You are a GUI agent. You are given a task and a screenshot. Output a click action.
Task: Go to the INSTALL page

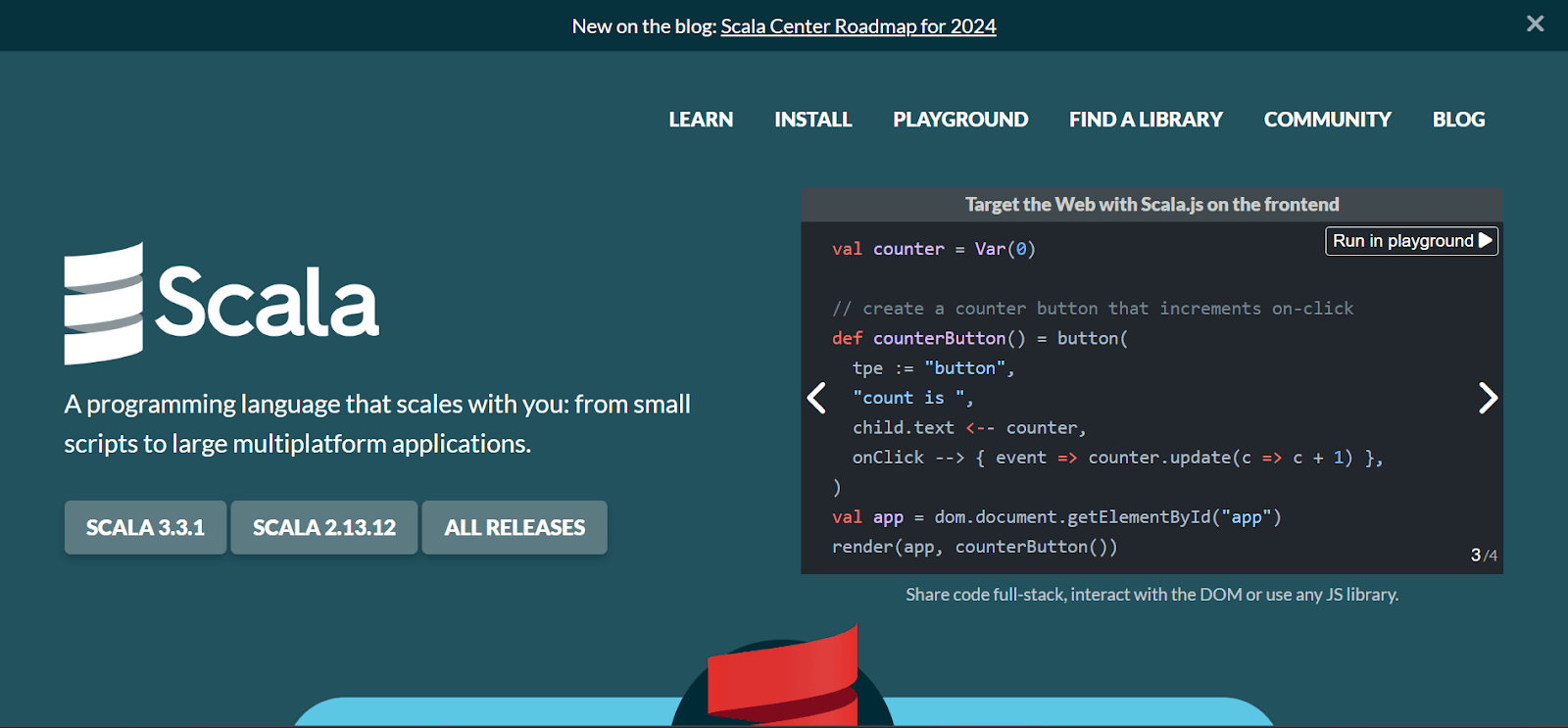coord(812,120)
